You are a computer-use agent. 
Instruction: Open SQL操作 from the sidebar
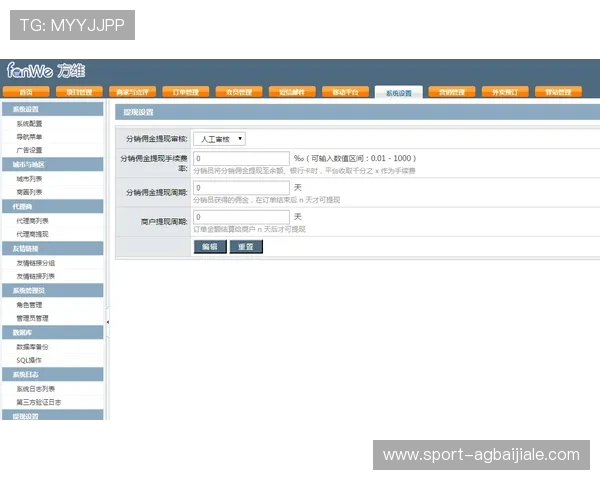click(28, 359)
